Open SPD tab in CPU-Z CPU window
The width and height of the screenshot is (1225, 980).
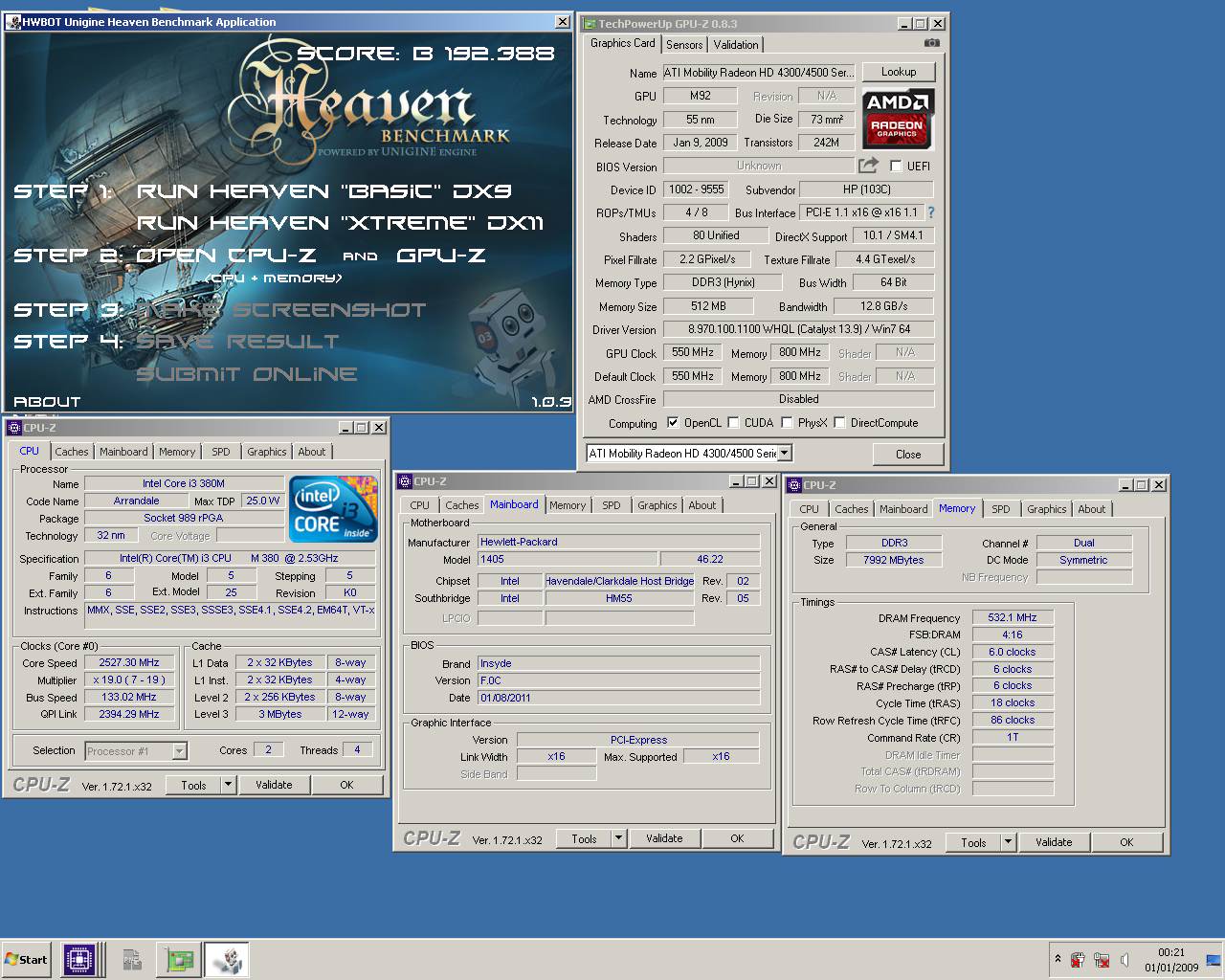click(221, 452)
